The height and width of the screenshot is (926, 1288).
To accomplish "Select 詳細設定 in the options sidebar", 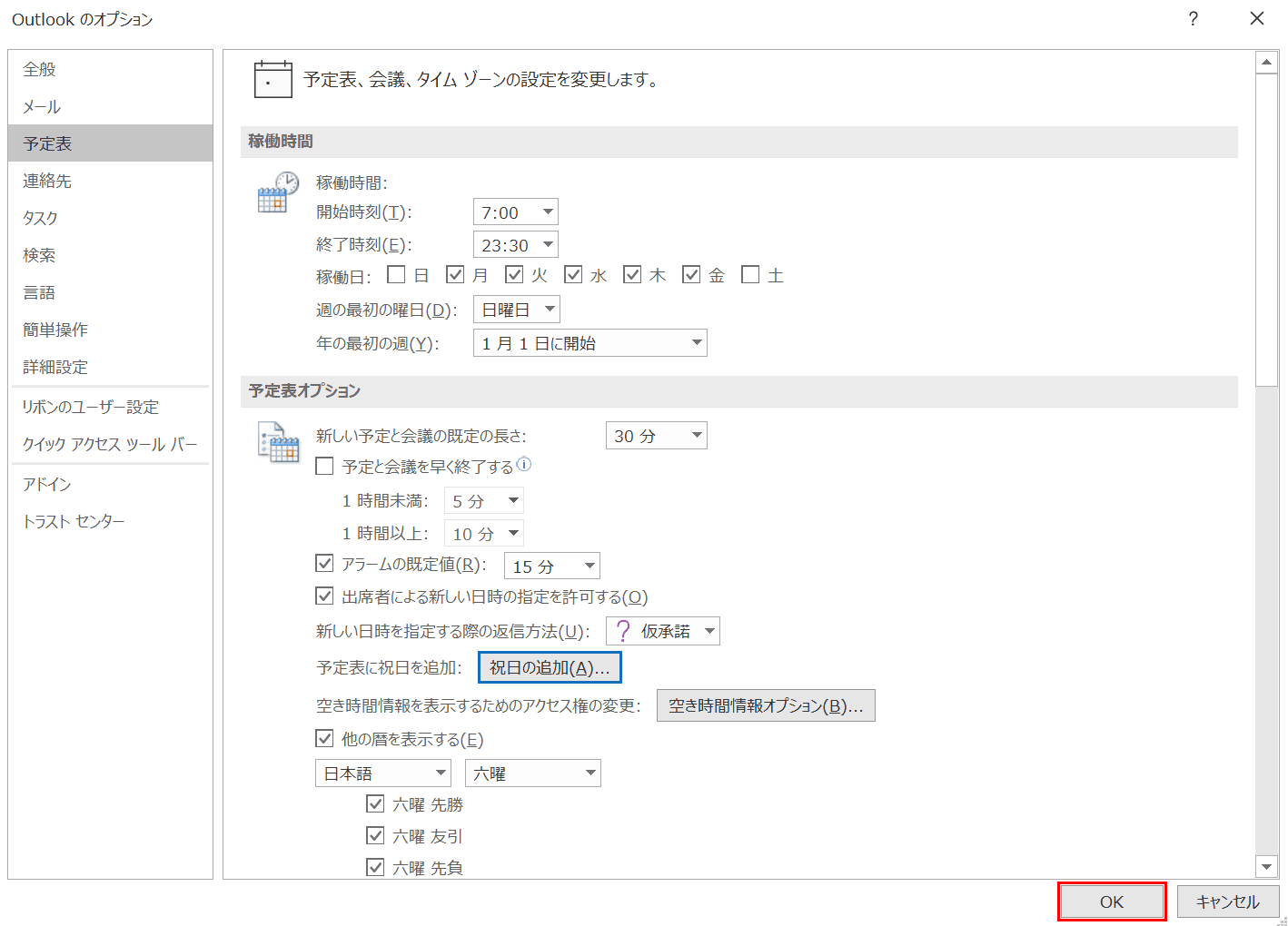I will point(111,367).
